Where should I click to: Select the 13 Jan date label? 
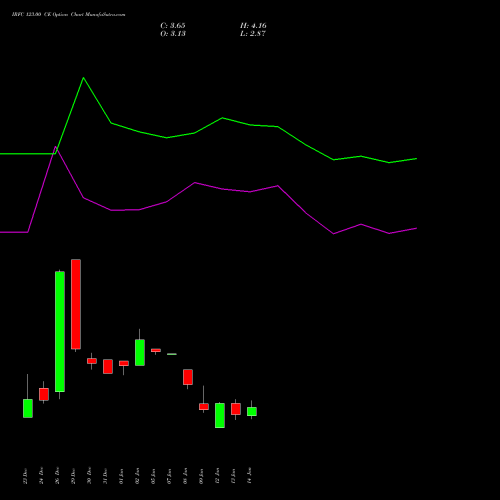pos(233,476)
